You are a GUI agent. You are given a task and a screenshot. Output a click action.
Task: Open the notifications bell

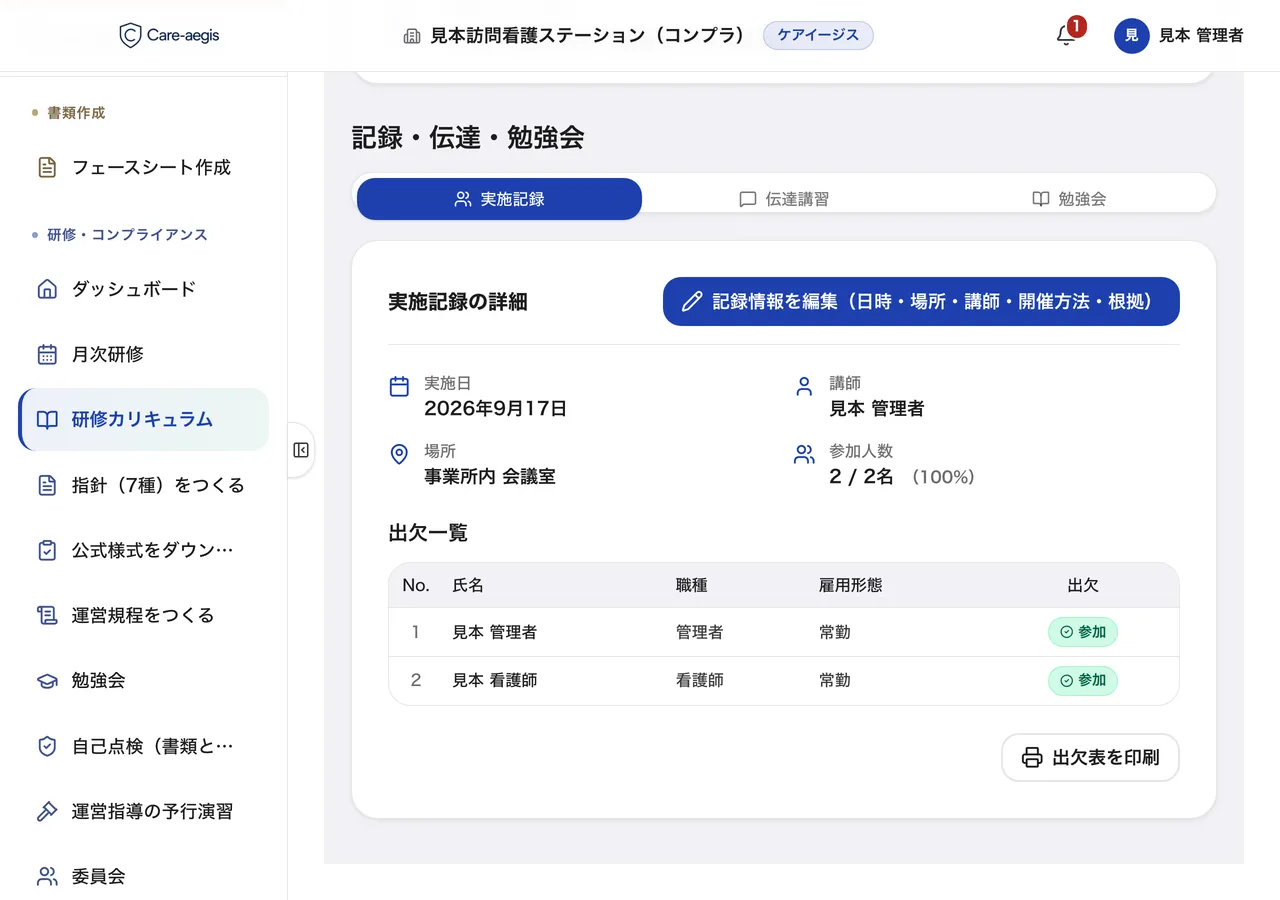(x=1066, y=36)
